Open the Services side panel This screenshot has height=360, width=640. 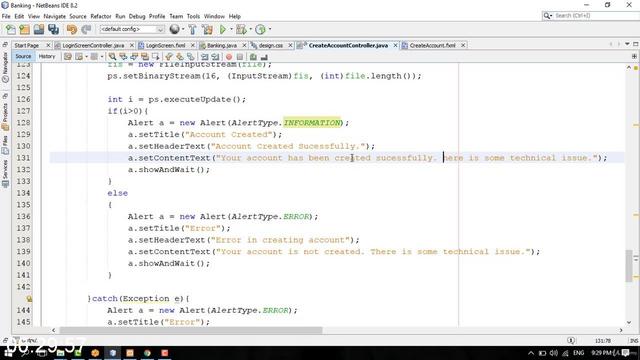coord(5,173)
